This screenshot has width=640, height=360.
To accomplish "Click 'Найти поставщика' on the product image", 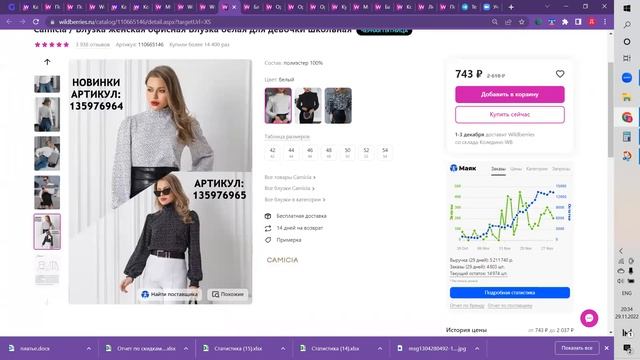I will tap(169, 294).
